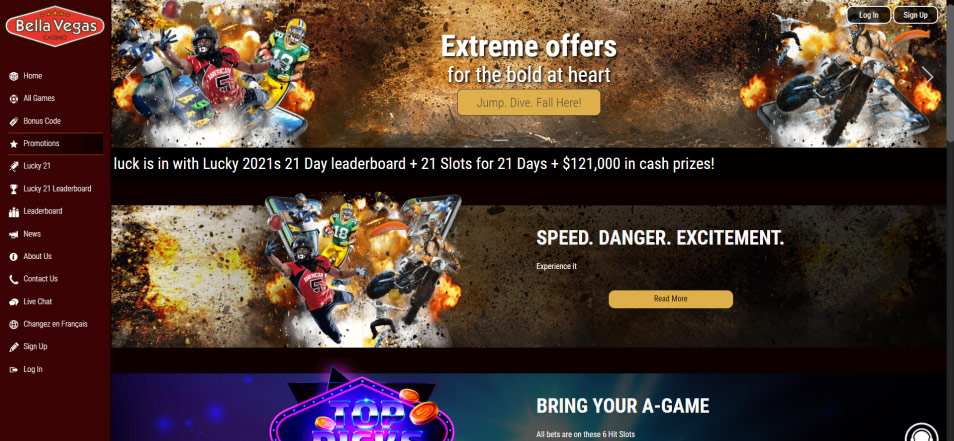Viewport: 954px width, 441px height.
Task: Advance banner with the right chevron arrow
Action: (x=928, y=75)
